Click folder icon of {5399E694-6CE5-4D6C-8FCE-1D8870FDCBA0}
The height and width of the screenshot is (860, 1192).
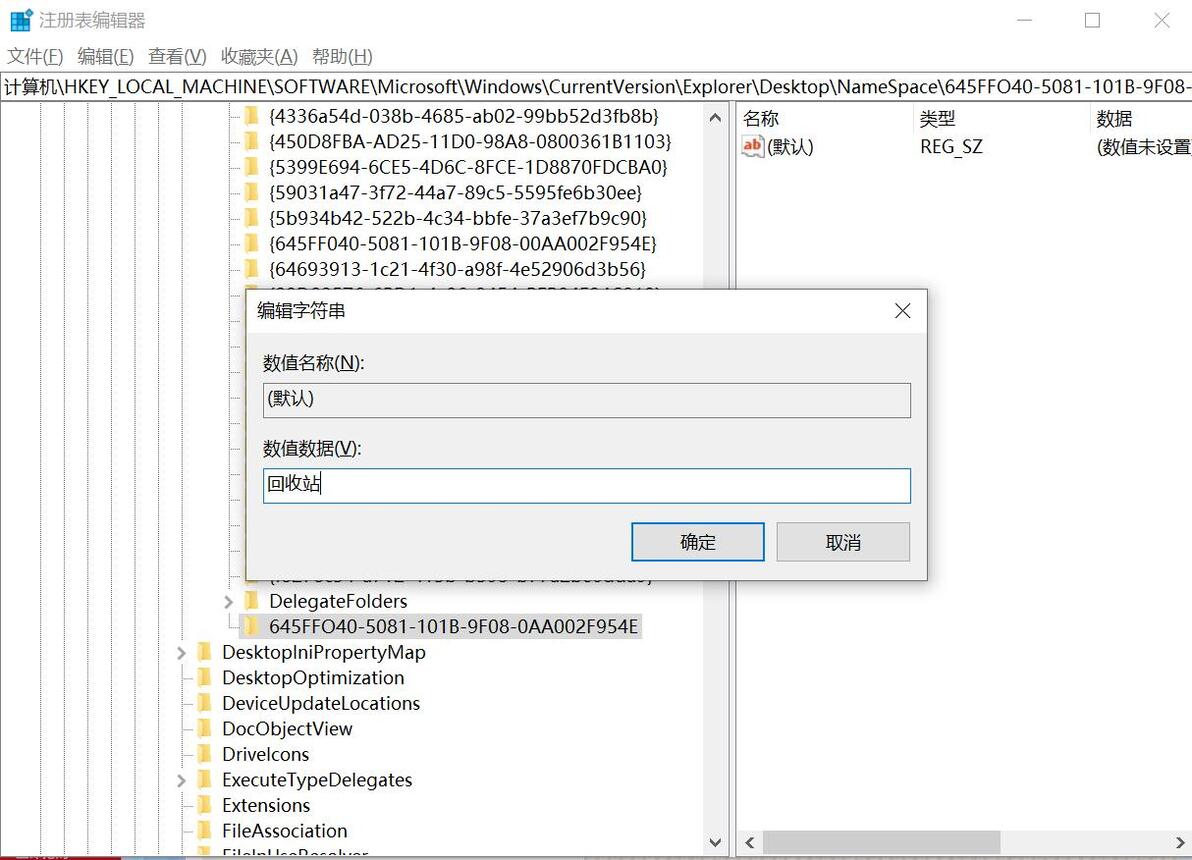(x=252, y=167)
